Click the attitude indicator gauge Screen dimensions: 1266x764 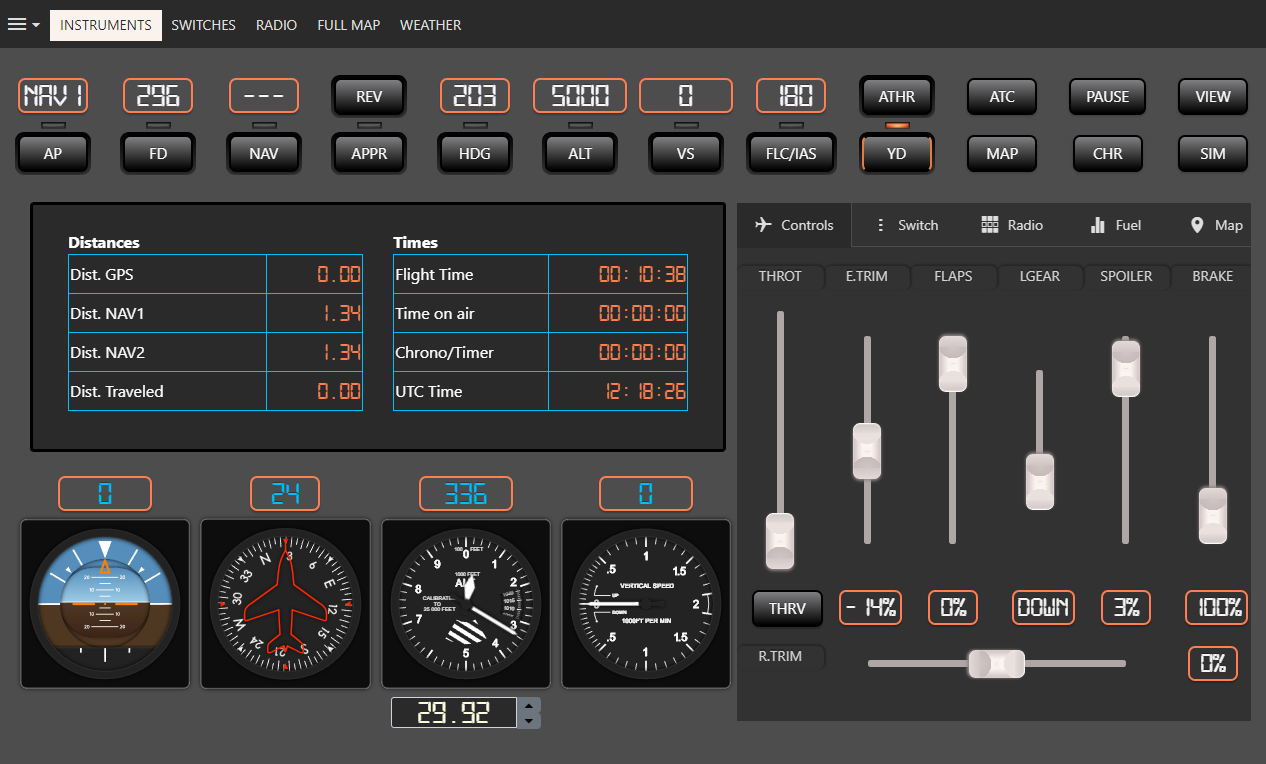[x=105, y=604]
